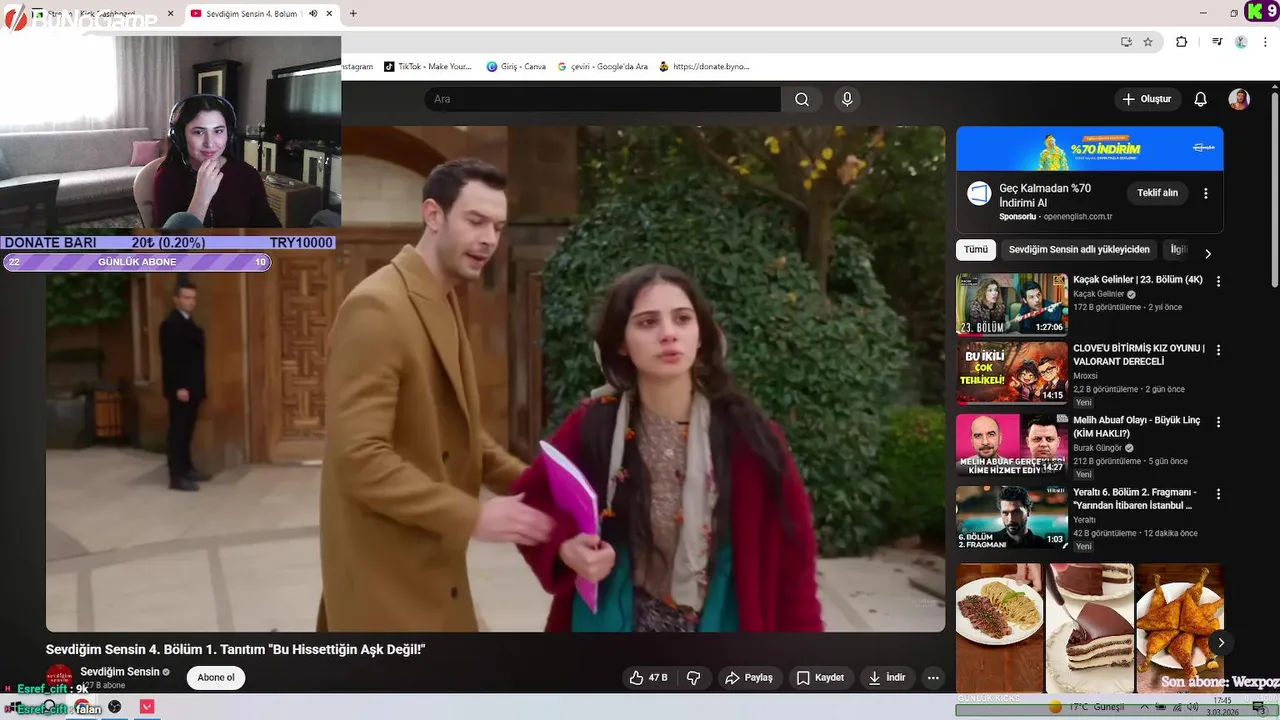Open Yeraltı 6. Bölüm 2. Fragmanı thumbnail

coord(1012,517)
